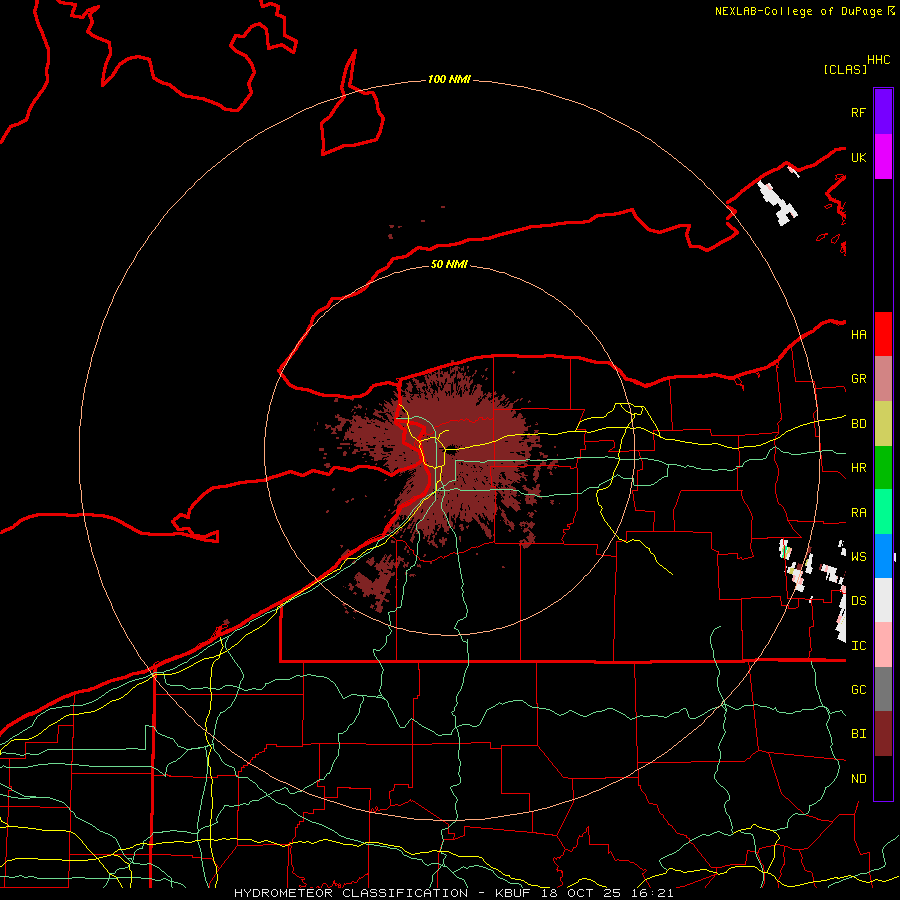Click the HR legend label
This screenshot has height=900, width=900.
(858, 468)
